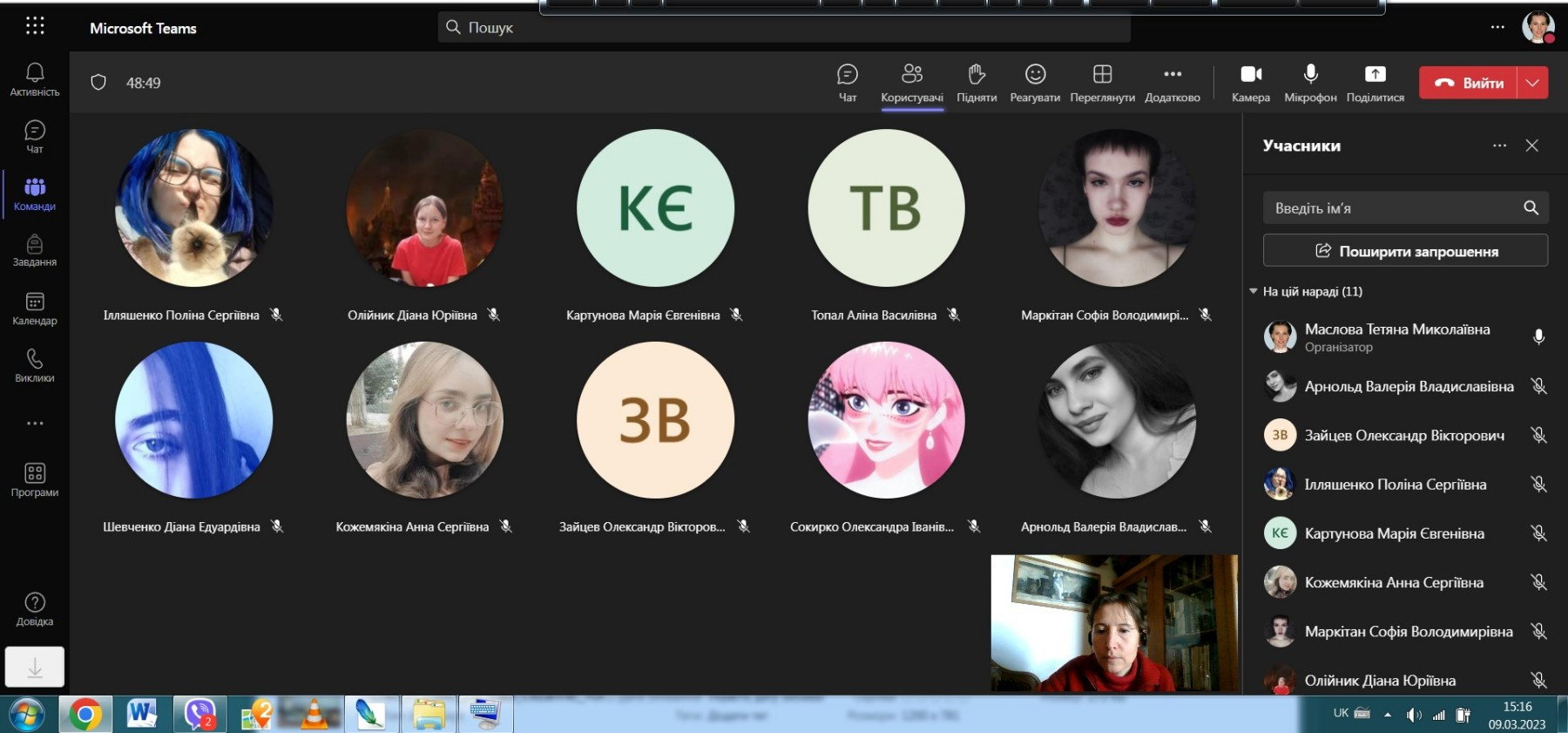The width and height of the screenshot is (1568, 733).
Task: Expand the dropdown arrow next to Вийти
Action: pos(1532,83)
